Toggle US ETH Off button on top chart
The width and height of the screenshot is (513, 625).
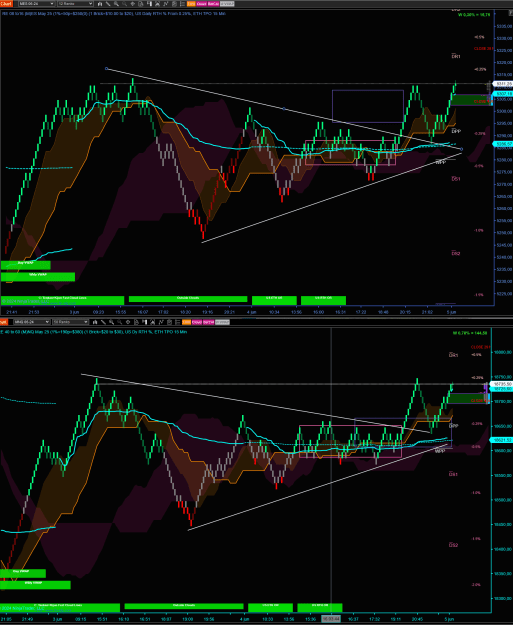point(275,299)
